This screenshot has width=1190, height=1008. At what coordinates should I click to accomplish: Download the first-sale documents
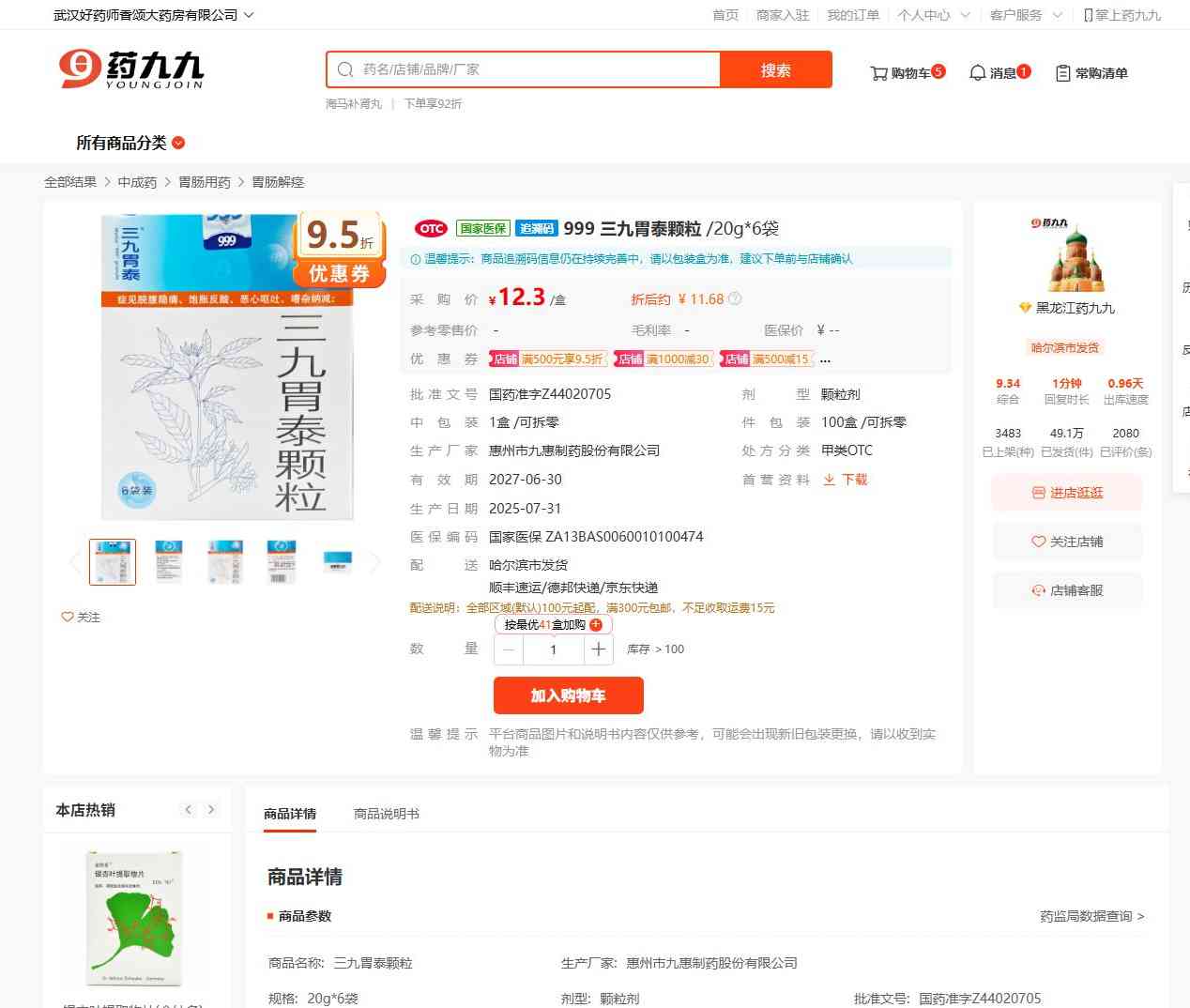(x=845, y=480)
